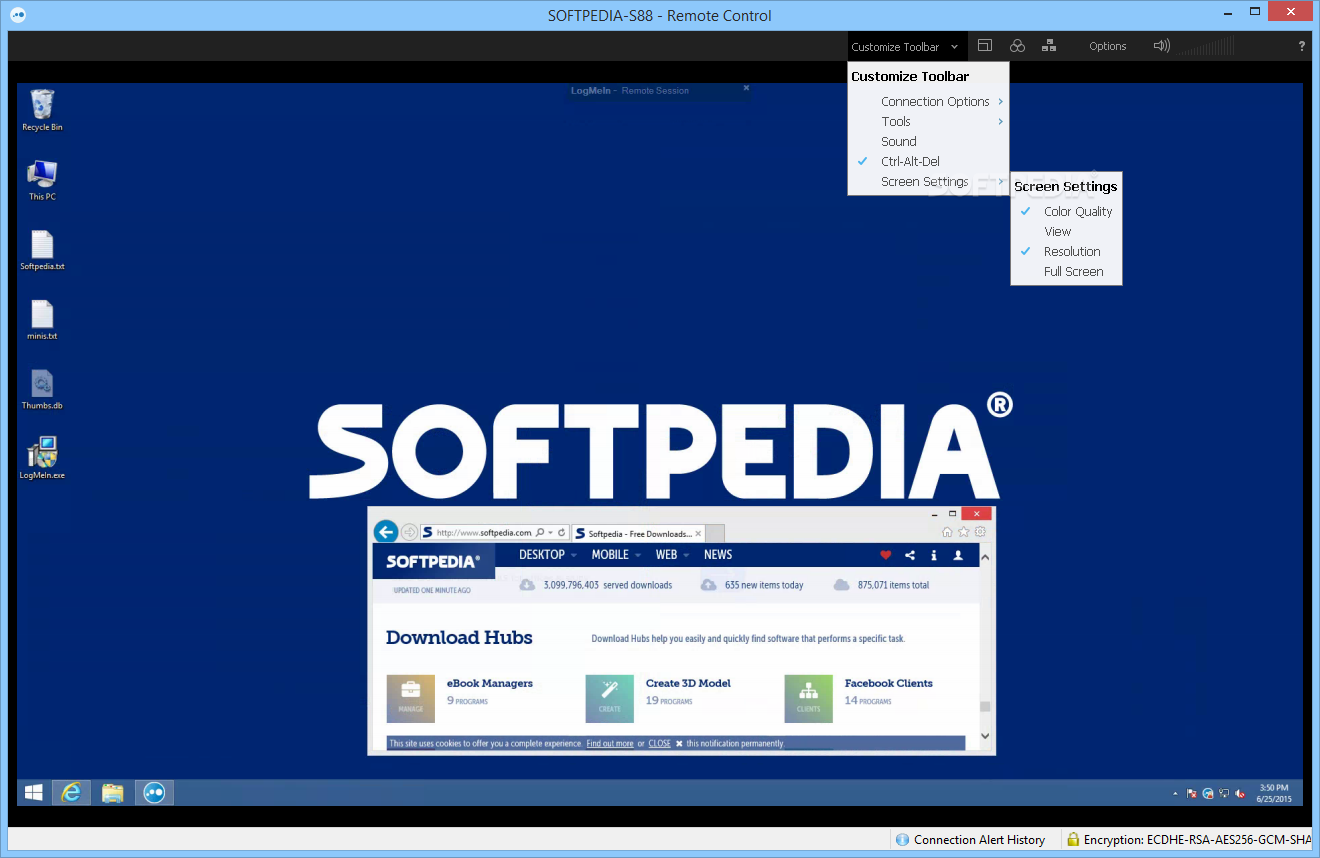Screen dimensions: 1320x858
Task: Click the network monitors icon in toolbar
Action: pos(1049,46)
